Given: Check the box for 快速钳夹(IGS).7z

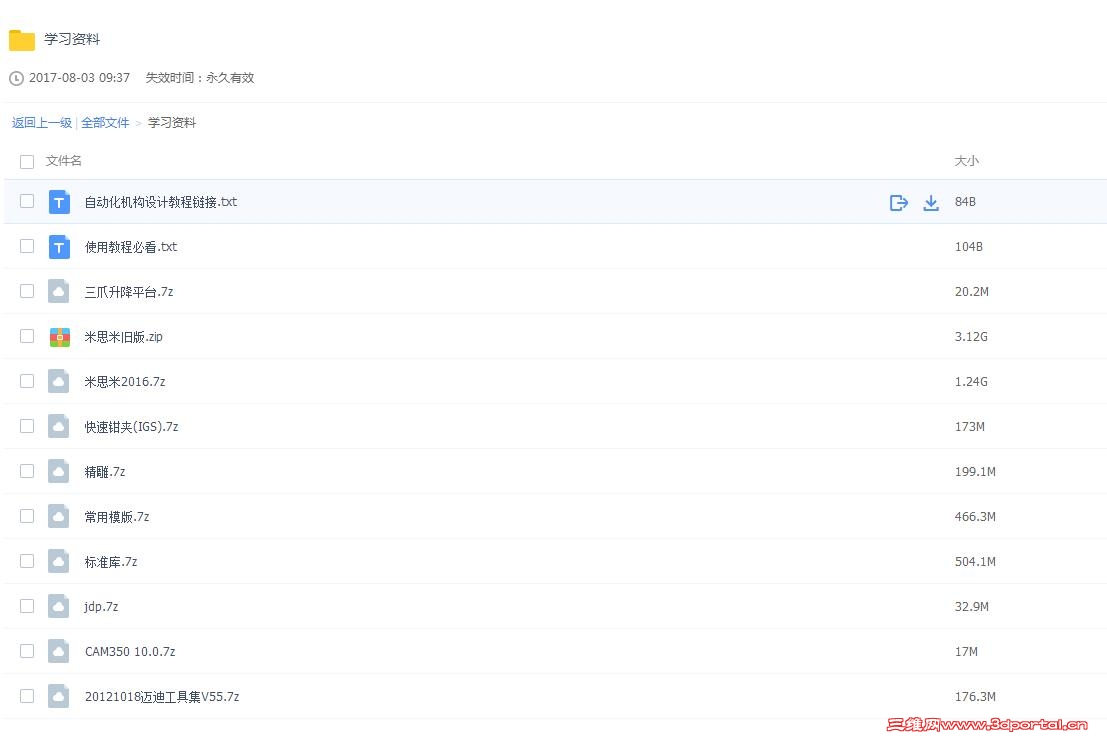Looking at the screenshot, I should 27,426.
